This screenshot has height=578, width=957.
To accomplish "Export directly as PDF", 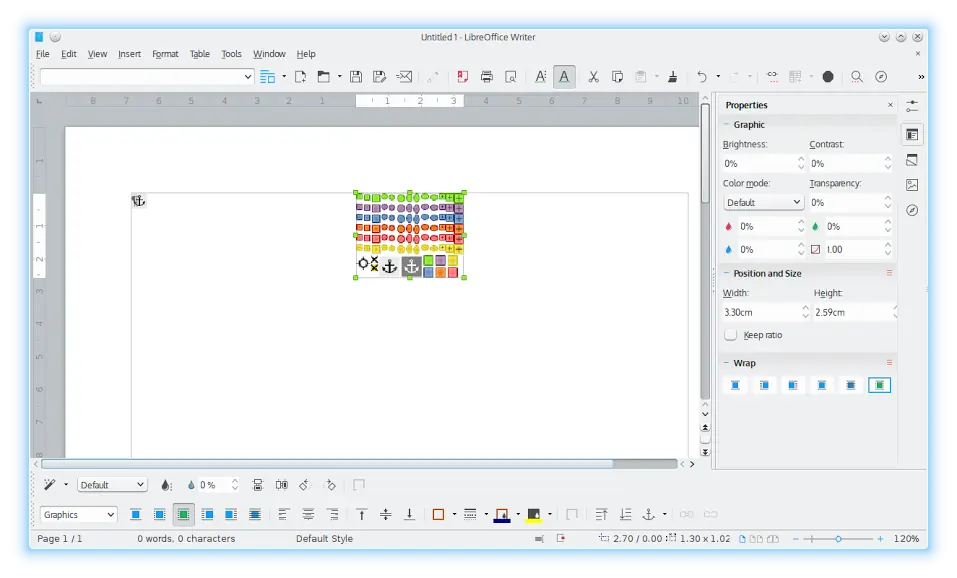I will pos(463,77).
